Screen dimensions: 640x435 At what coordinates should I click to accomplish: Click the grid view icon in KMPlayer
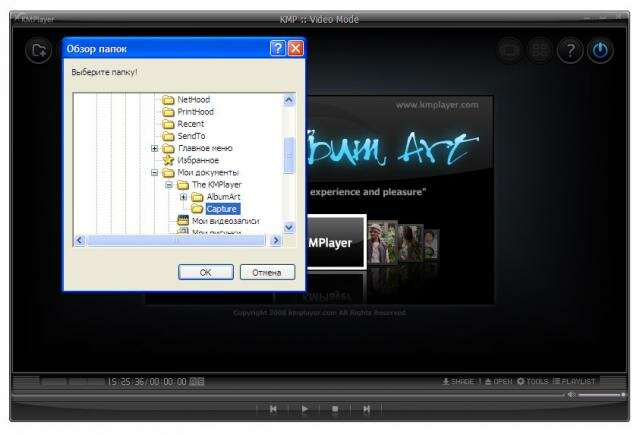(540, 50)
